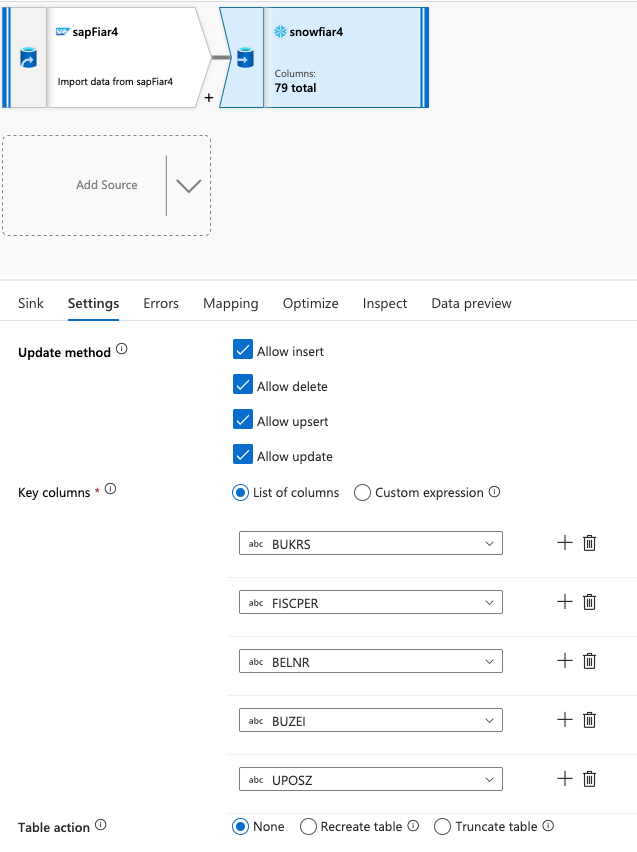Choose the Recreate table option
The width and height of the screenshot is (637, 852).
pos(308,827)
